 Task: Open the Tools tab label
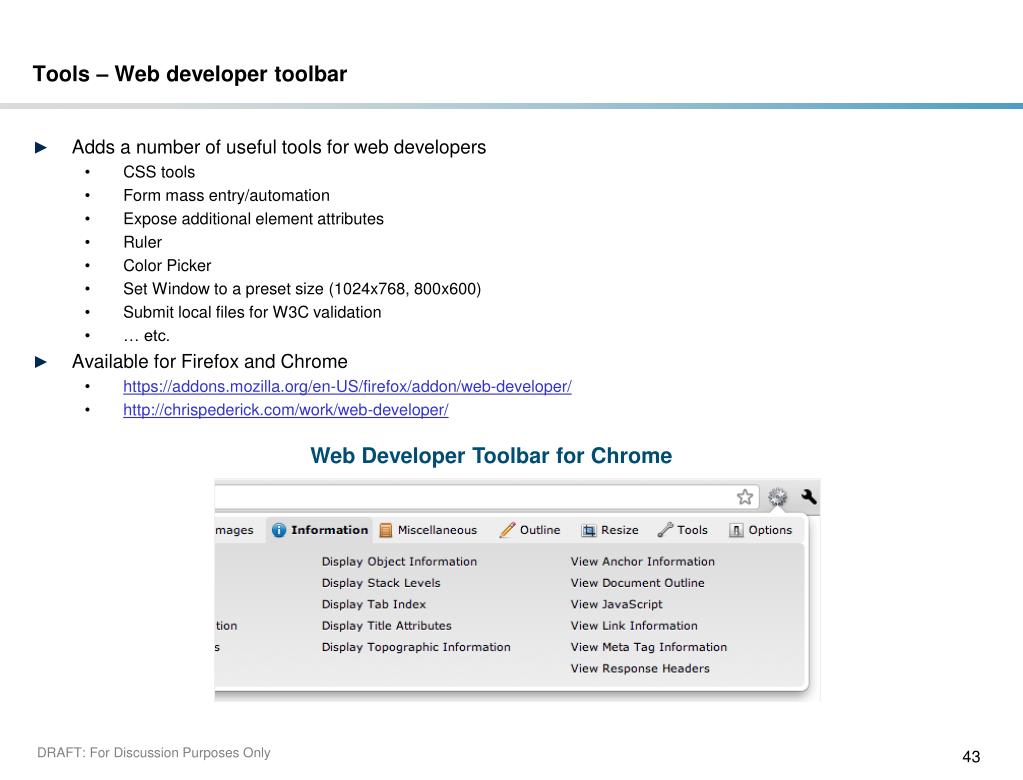pyautogui.click(x=692, y=530)
